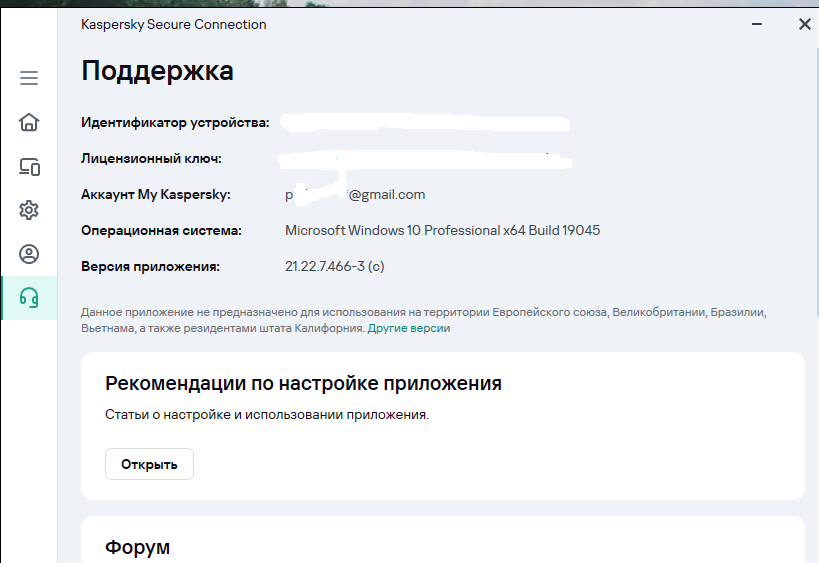Screen dimensions: 819x563
Task: Minimize the Kaspersky Secure Connection window
Action: coord(757,24)
